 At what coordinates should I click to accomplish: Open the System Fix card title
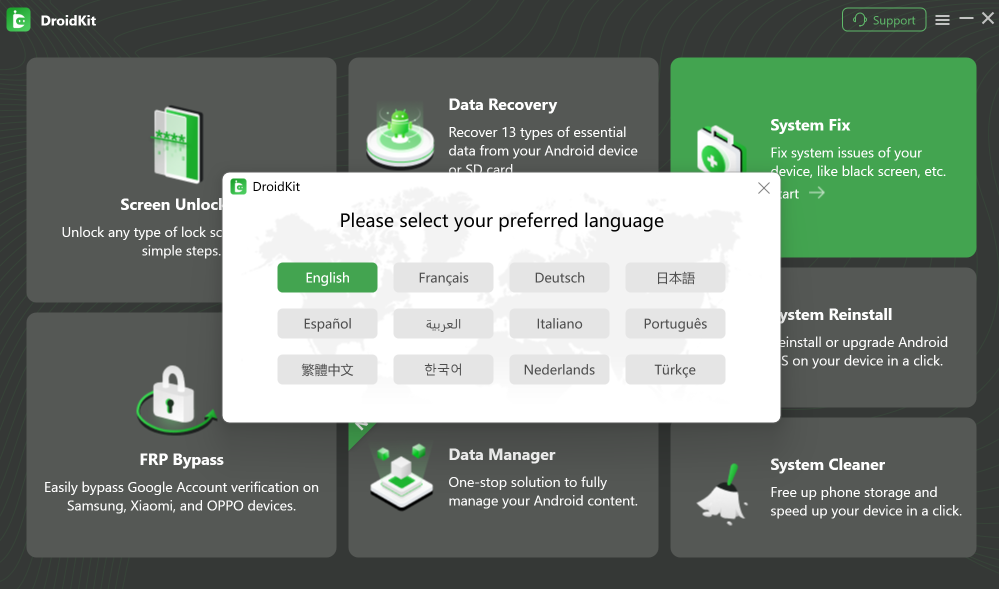(x=810, y=125)
